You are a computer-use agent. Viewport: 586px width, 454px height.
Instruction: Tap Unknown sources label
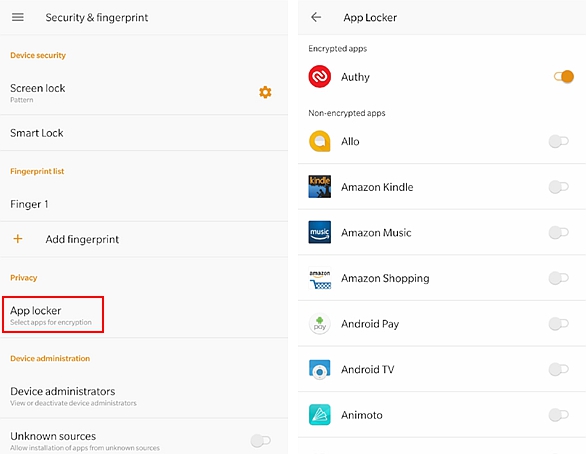[x=53, y=436]
